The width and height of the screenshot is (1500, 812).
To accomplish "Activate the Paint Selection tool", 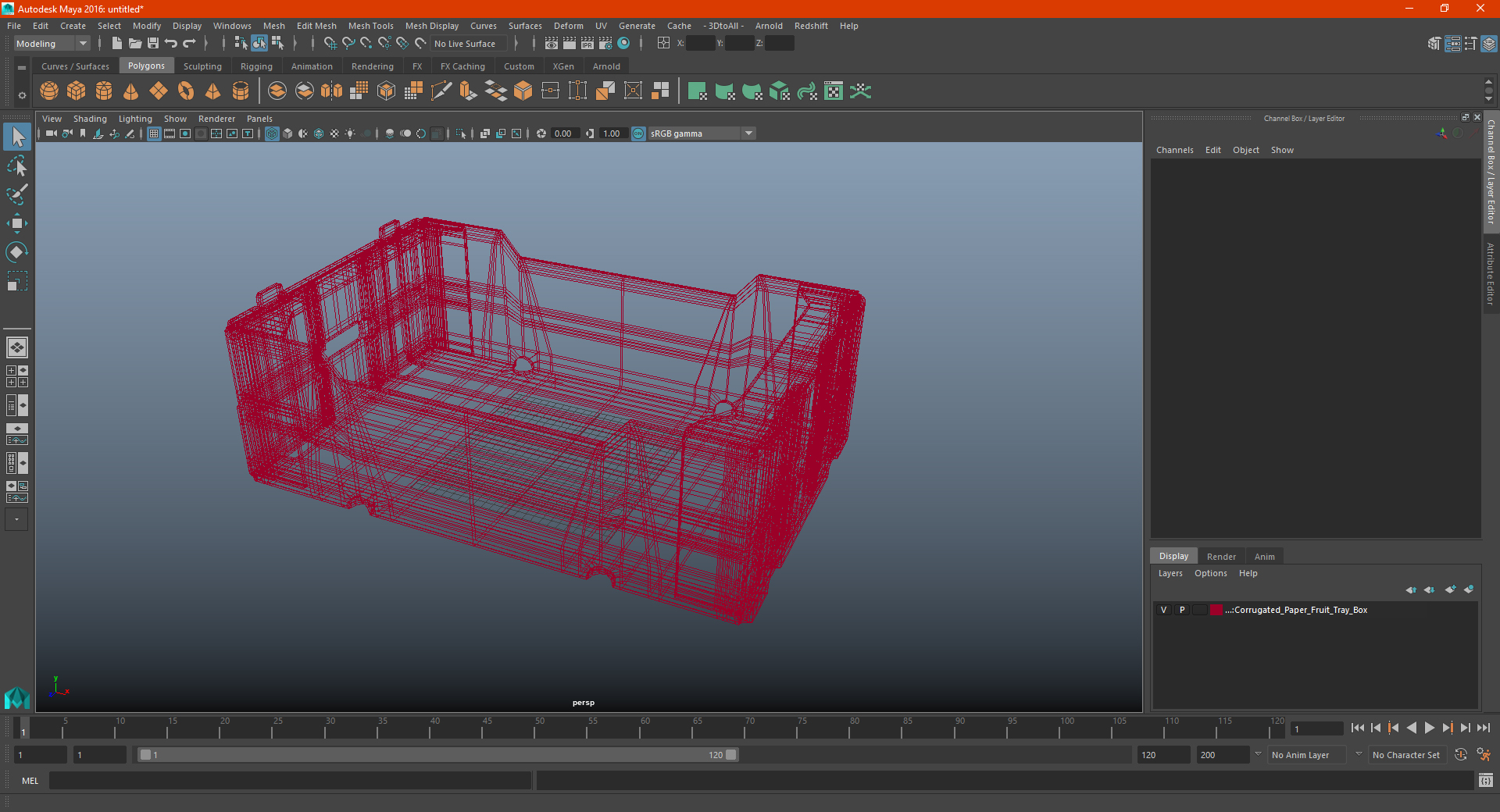I will [17, 194].
